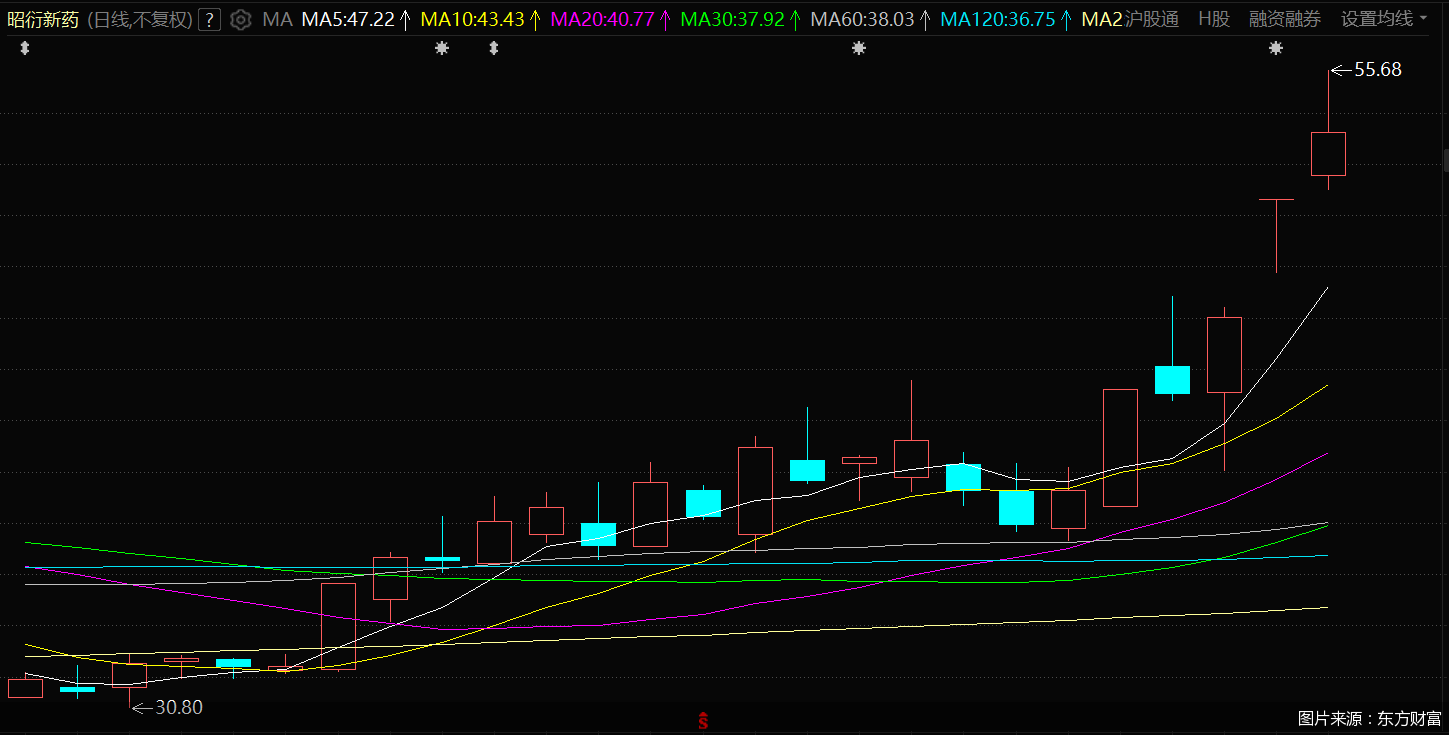The image size is (1449, 735).
Task: Click the up-down arrow marker under the stock name
Action: (25, 48)
